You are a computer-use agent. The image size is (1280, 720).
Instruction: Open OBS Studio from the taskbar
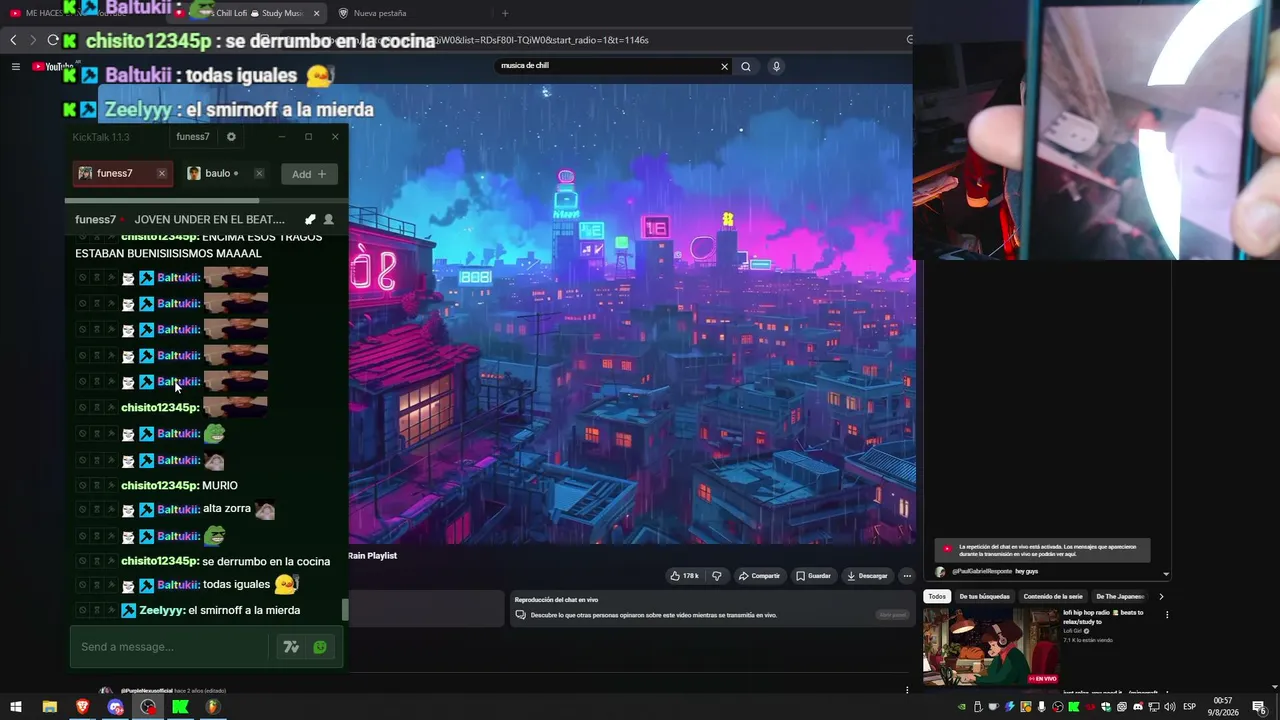click(x=148, y=707)
